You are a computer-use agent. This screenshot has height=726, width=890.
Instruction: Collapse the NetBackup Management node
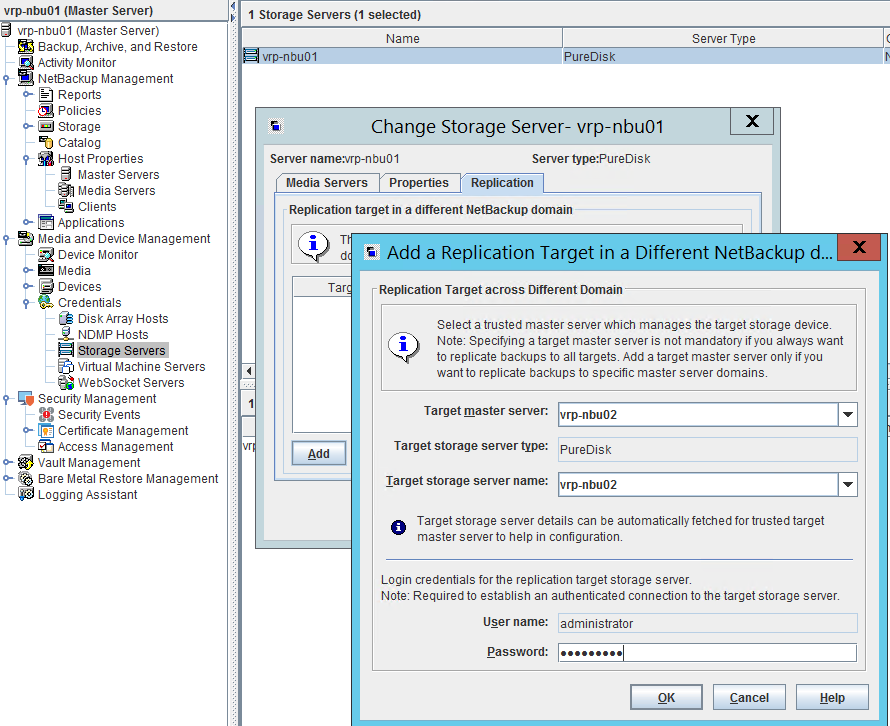point(6,79)
